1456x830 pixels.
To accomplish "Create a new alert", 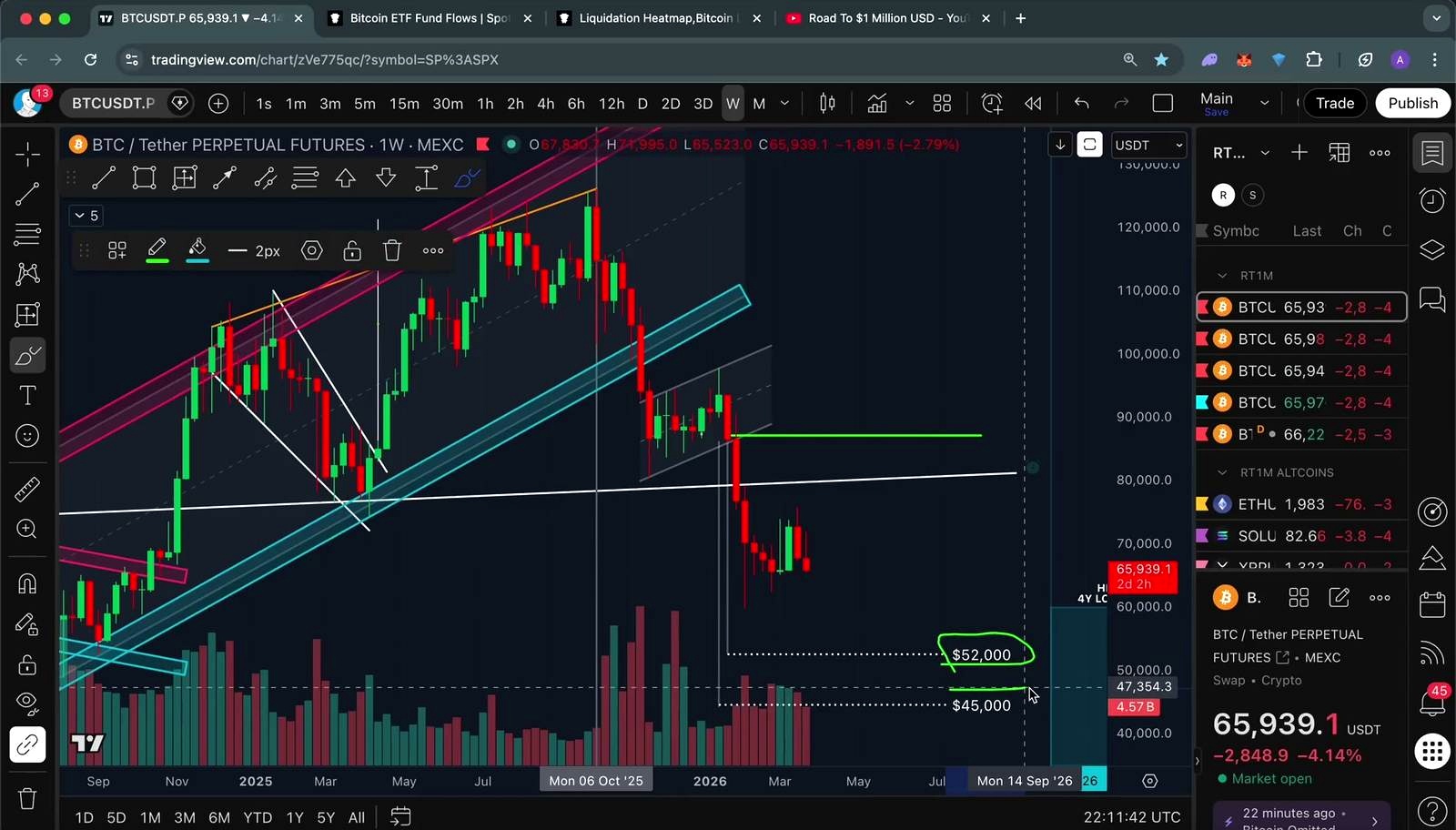I will pyautogui.click(x=992, y=104).
